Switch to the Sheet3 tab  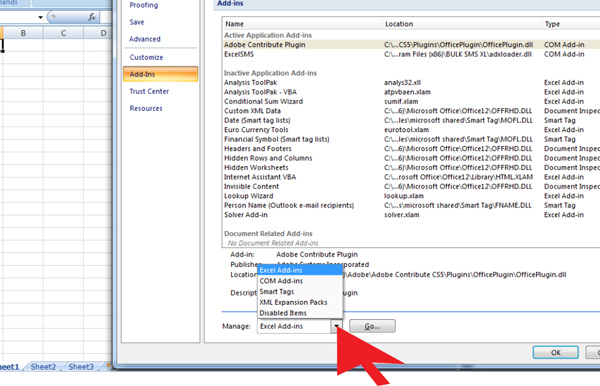coord(81,367)
